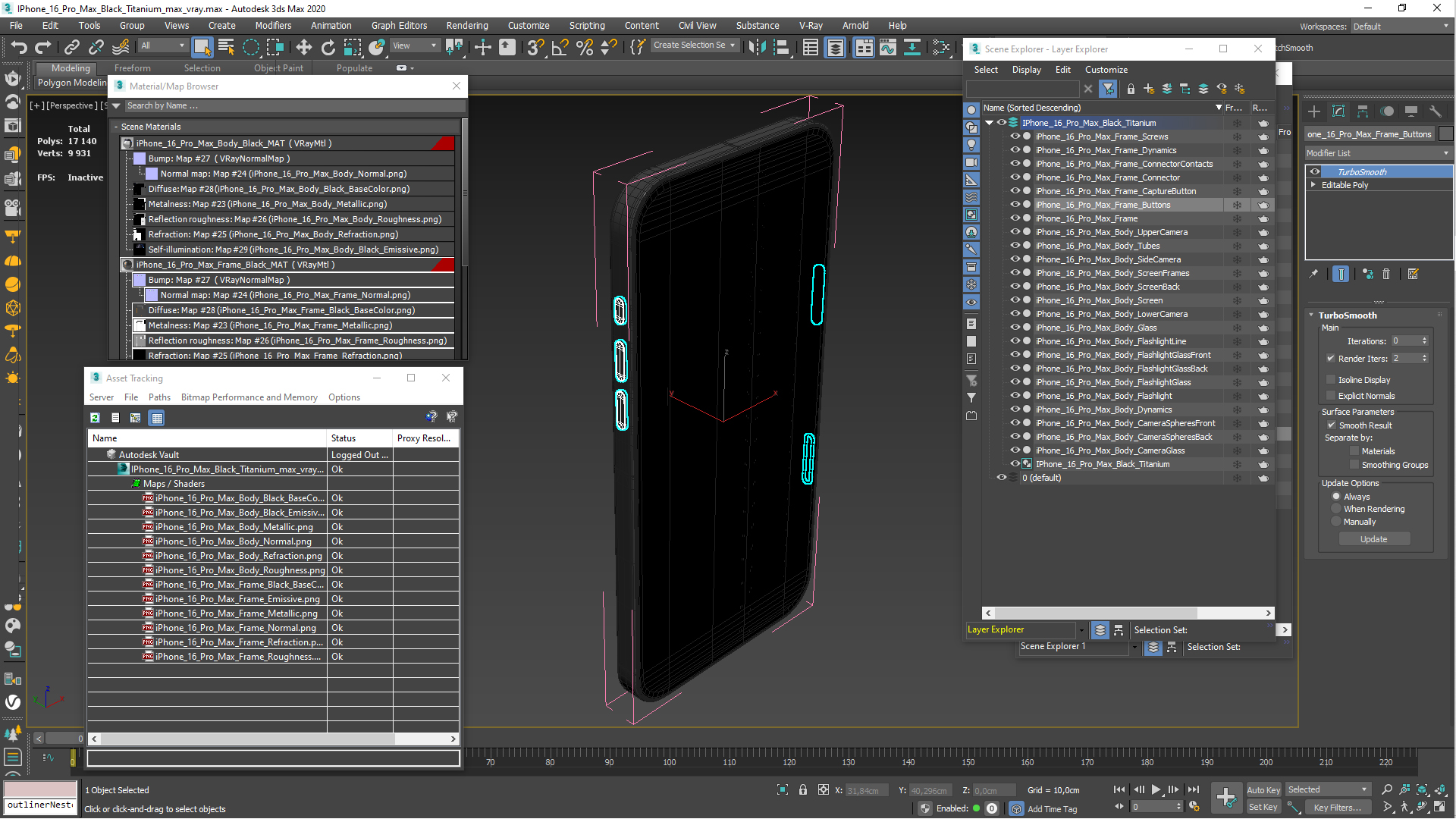Choose the Select and Scale tool
This screenshot has width=1456, height=819.
point(353,47)
